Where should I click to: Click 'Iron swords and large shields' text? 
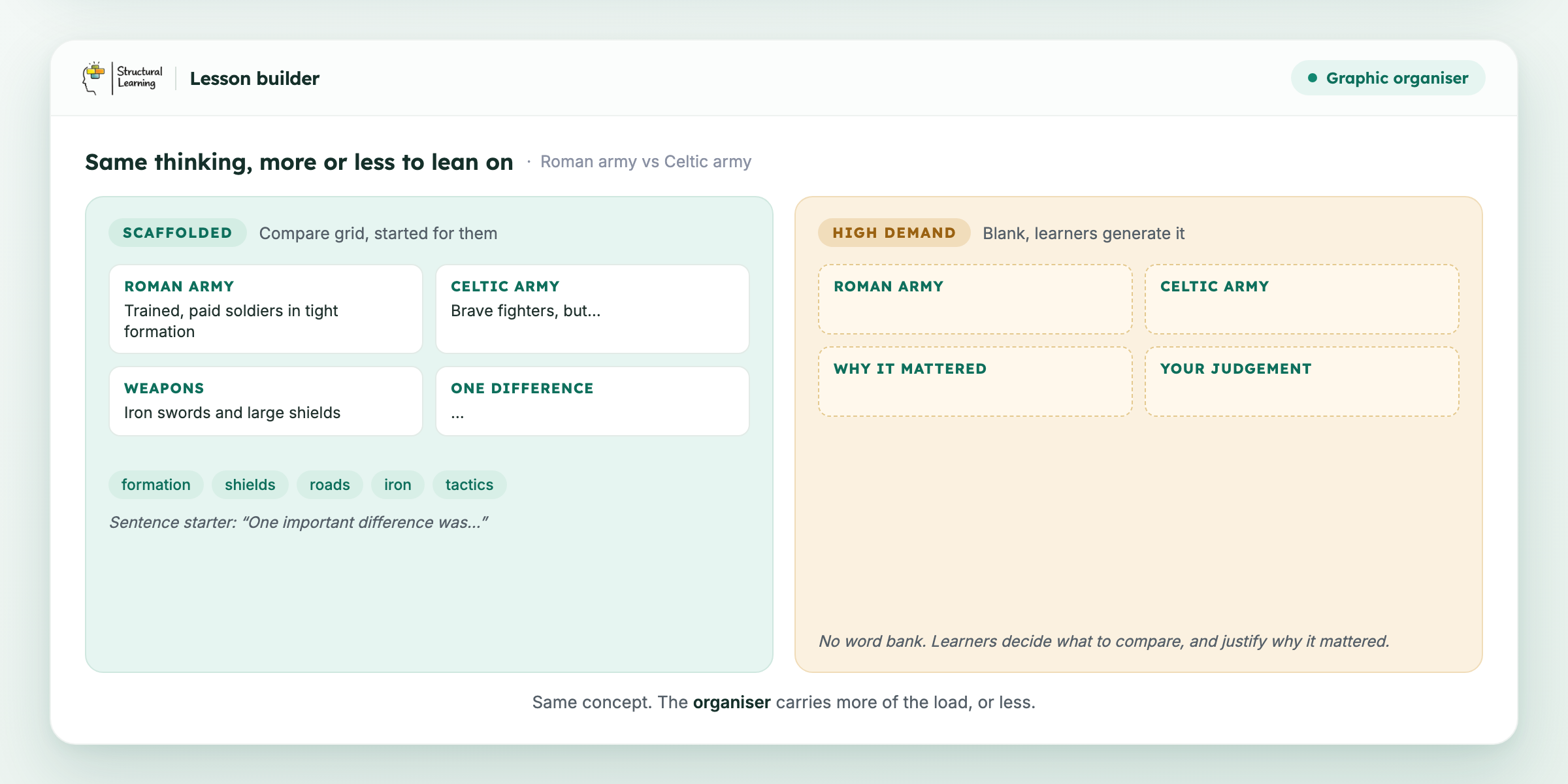tap(233, 413)
